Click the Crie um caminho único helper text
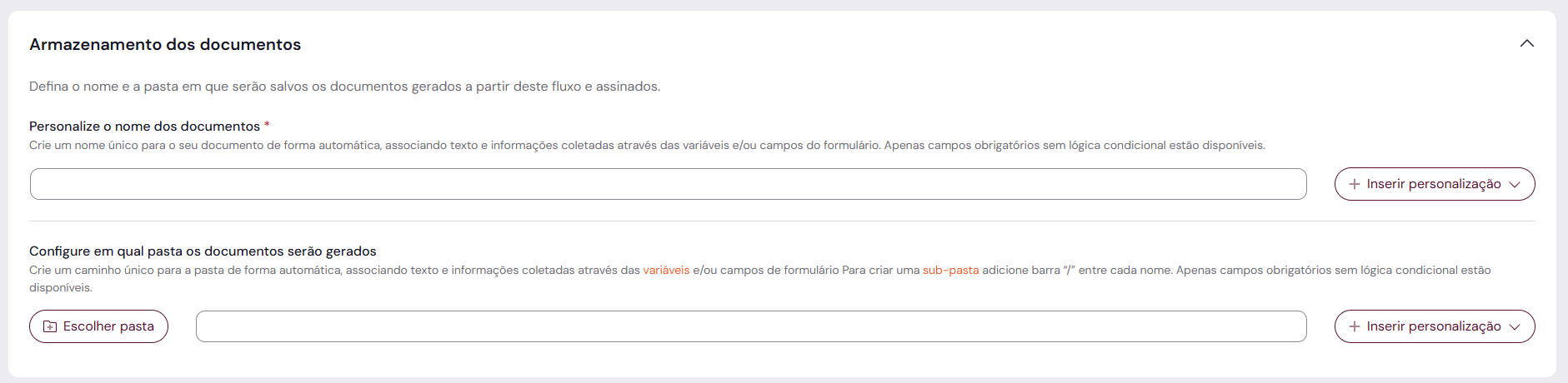 [x=333, y=270]
